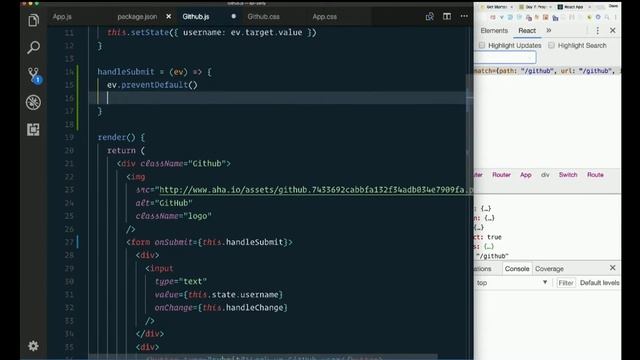Open the Search magnifier in activity bar
Viewport: 640px width, 360px height.
[x=33, y=47]
